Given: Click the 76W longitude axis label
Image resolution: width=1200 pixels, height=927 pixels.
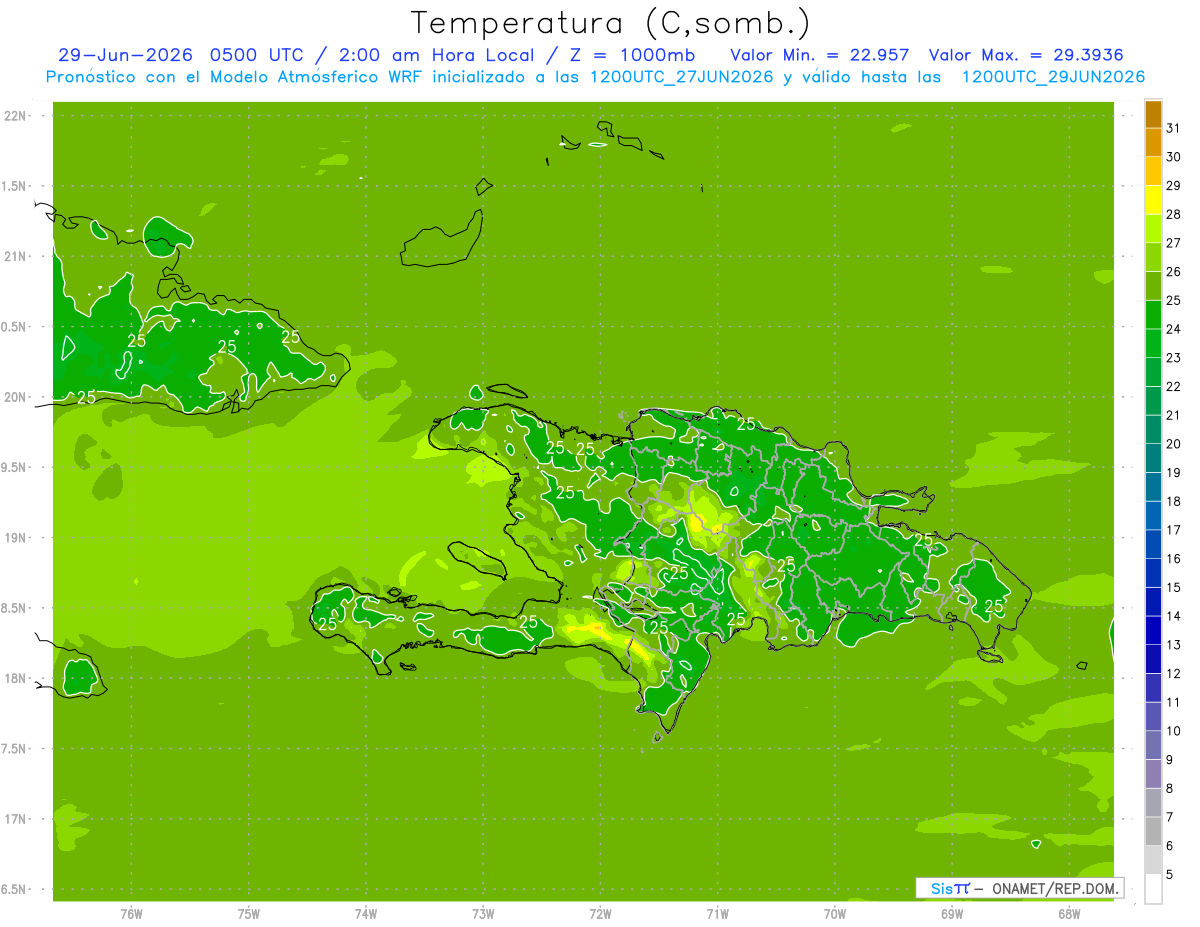Looking at the screenshot, I should 131,914.
